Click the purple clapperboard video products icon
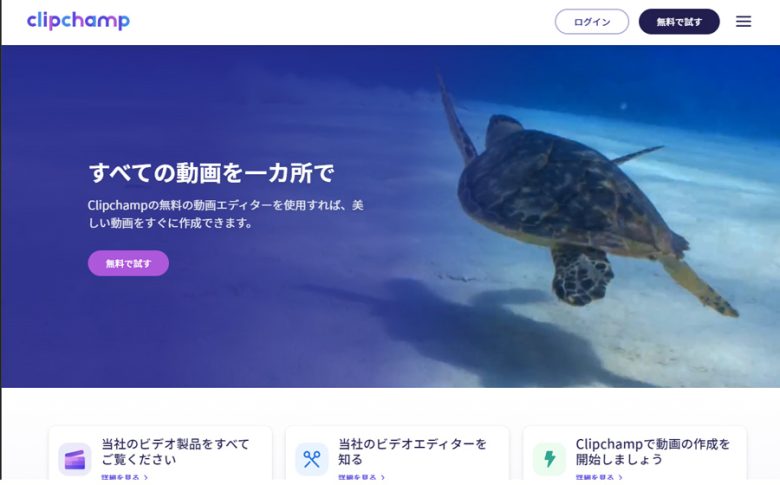This screenshot has width=780, height=485. click(75, 459)
